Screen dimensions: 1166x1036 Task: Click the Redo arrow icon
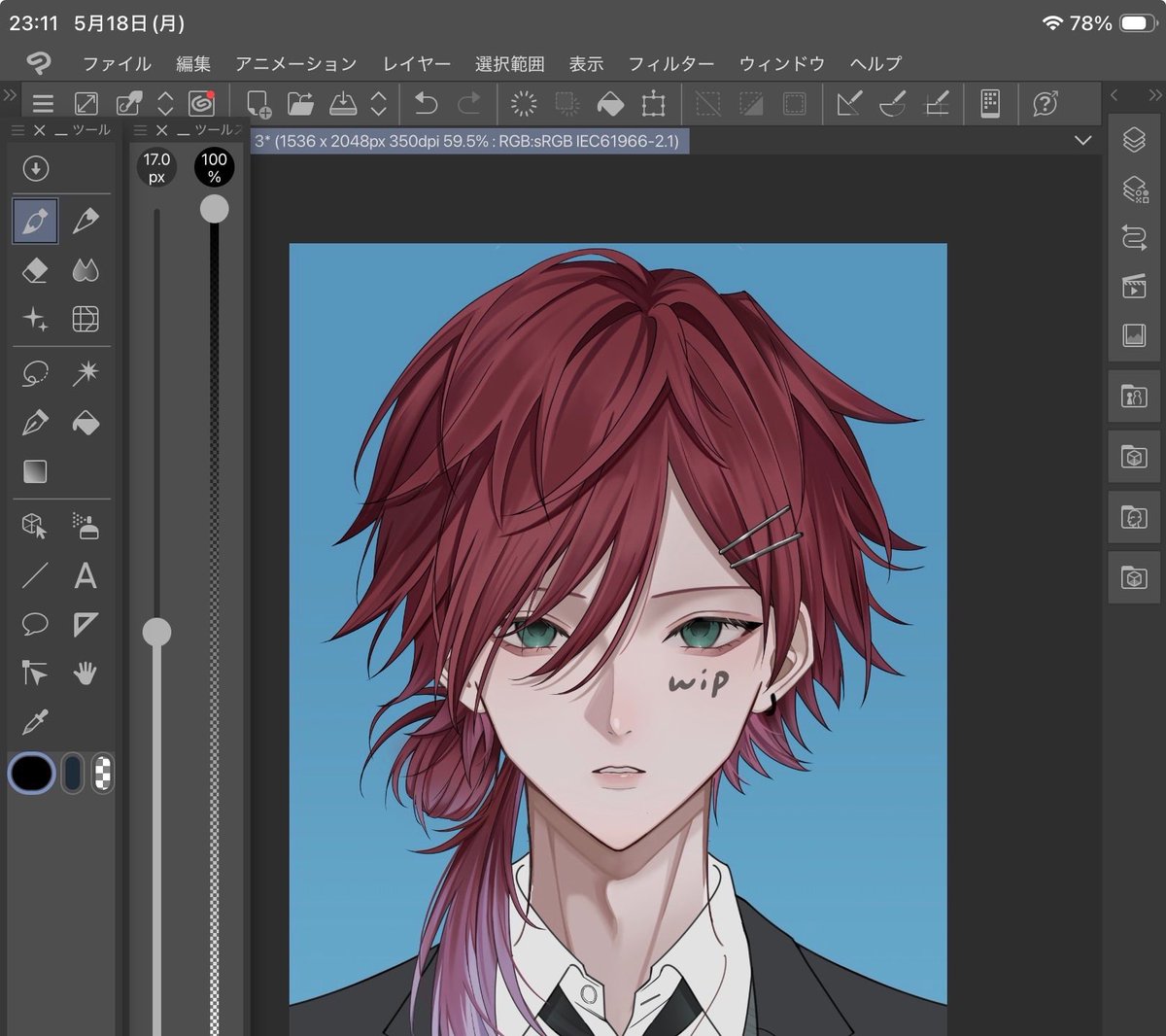469,103
